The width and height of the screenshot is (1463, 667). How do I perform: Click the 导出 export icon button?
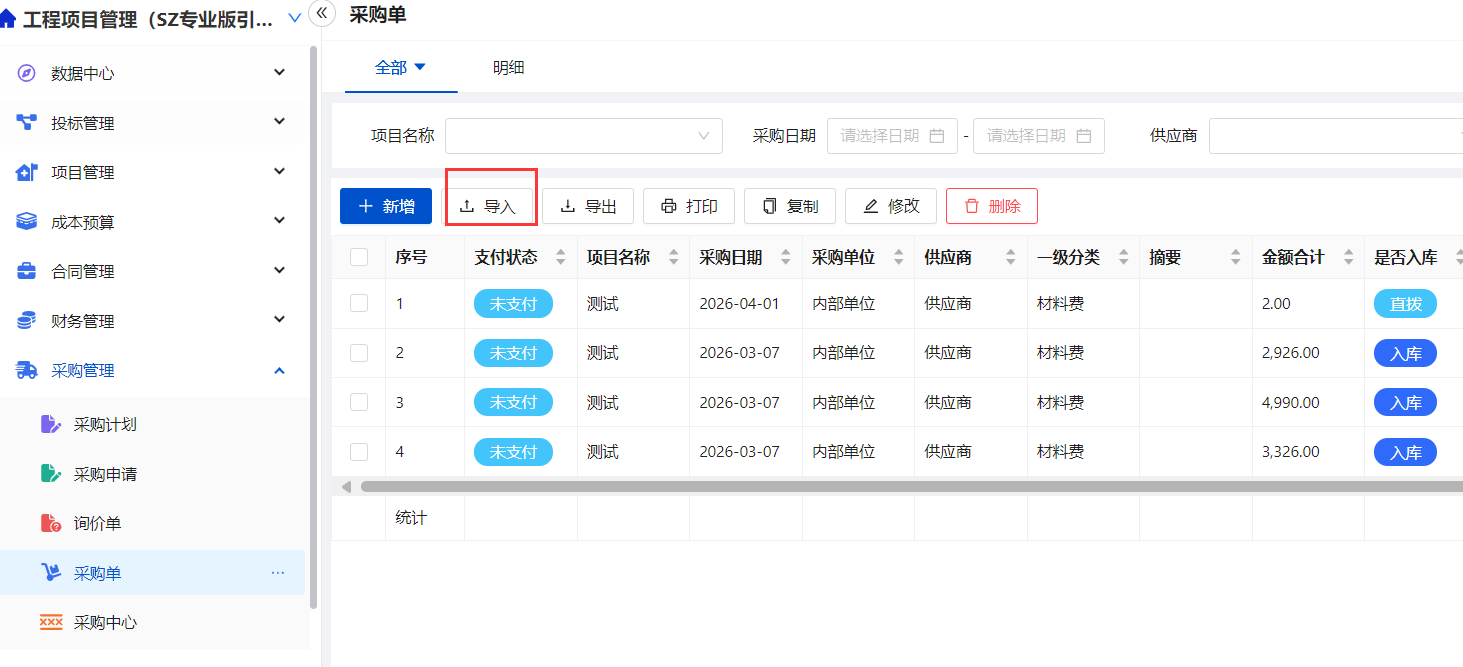(569, 206)
